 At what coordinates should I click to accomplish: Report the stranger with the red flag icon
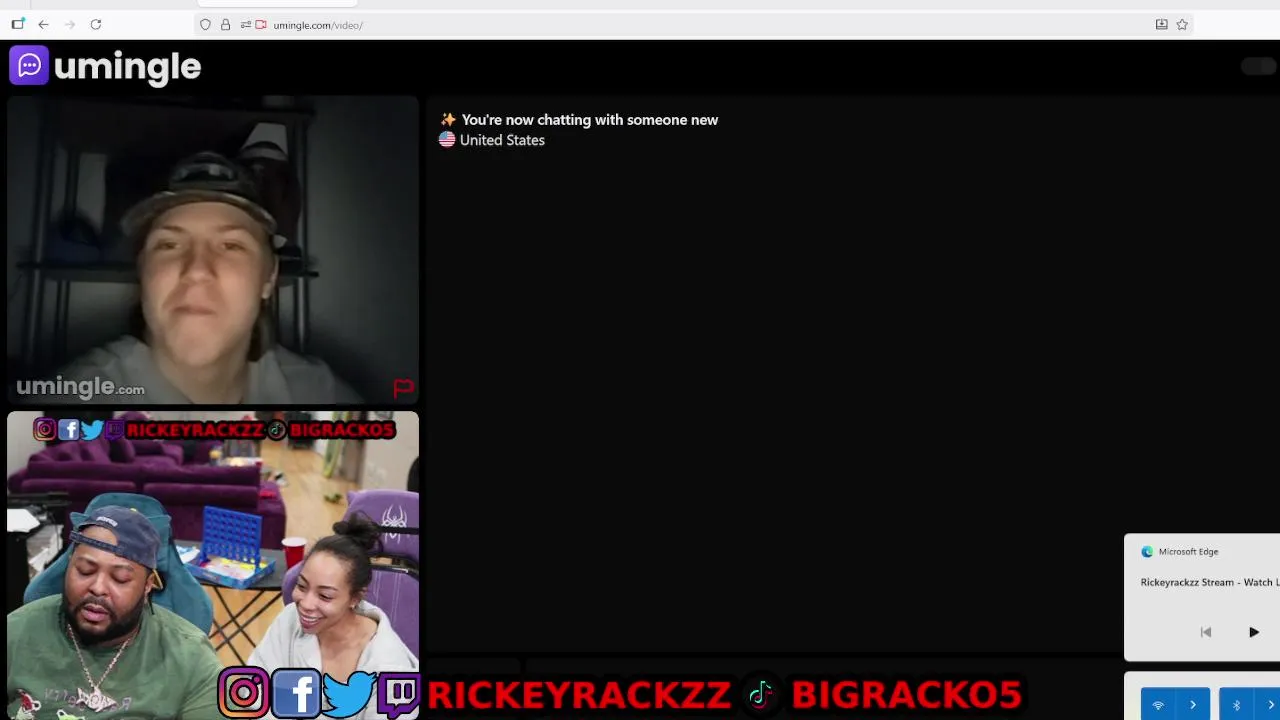403,387
